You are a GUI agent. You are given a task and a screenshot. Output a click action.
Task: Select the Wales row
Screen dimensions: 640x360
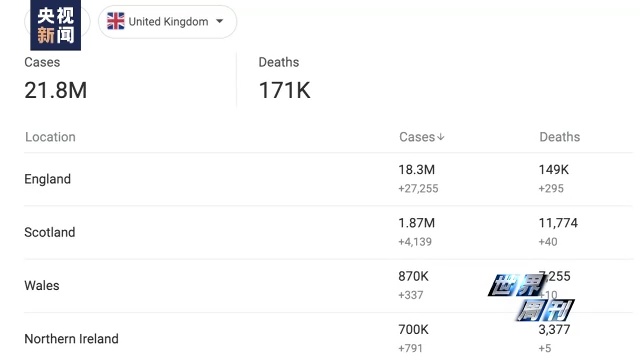tap(329, 286)
